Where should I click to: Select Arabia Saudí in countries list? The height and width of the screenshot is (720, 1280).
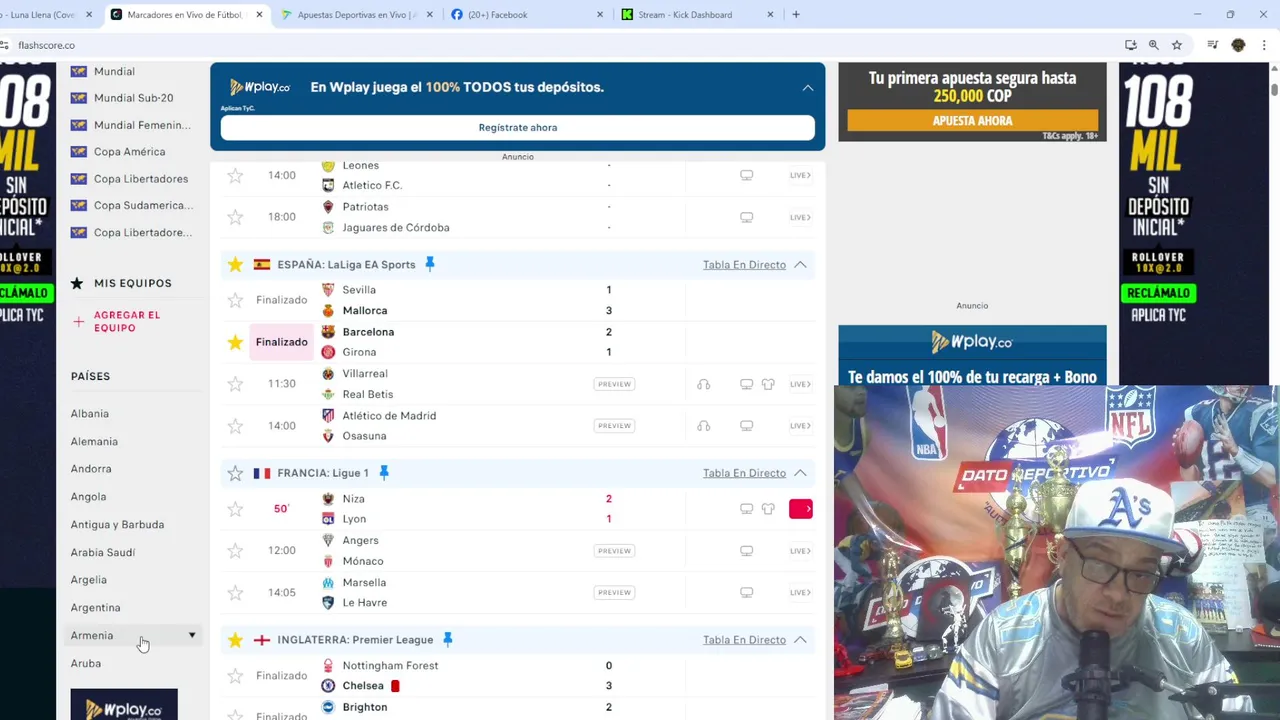(103, 553)
